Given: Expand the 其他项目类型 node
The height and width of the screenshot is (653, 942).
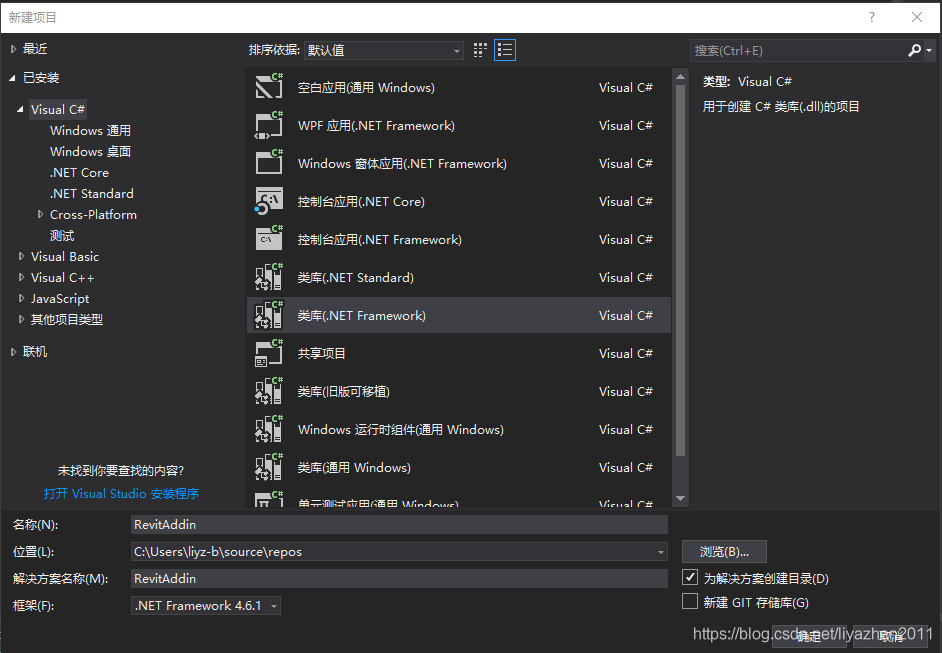Looking at the screenshot, I should click(x=22, y=320).
